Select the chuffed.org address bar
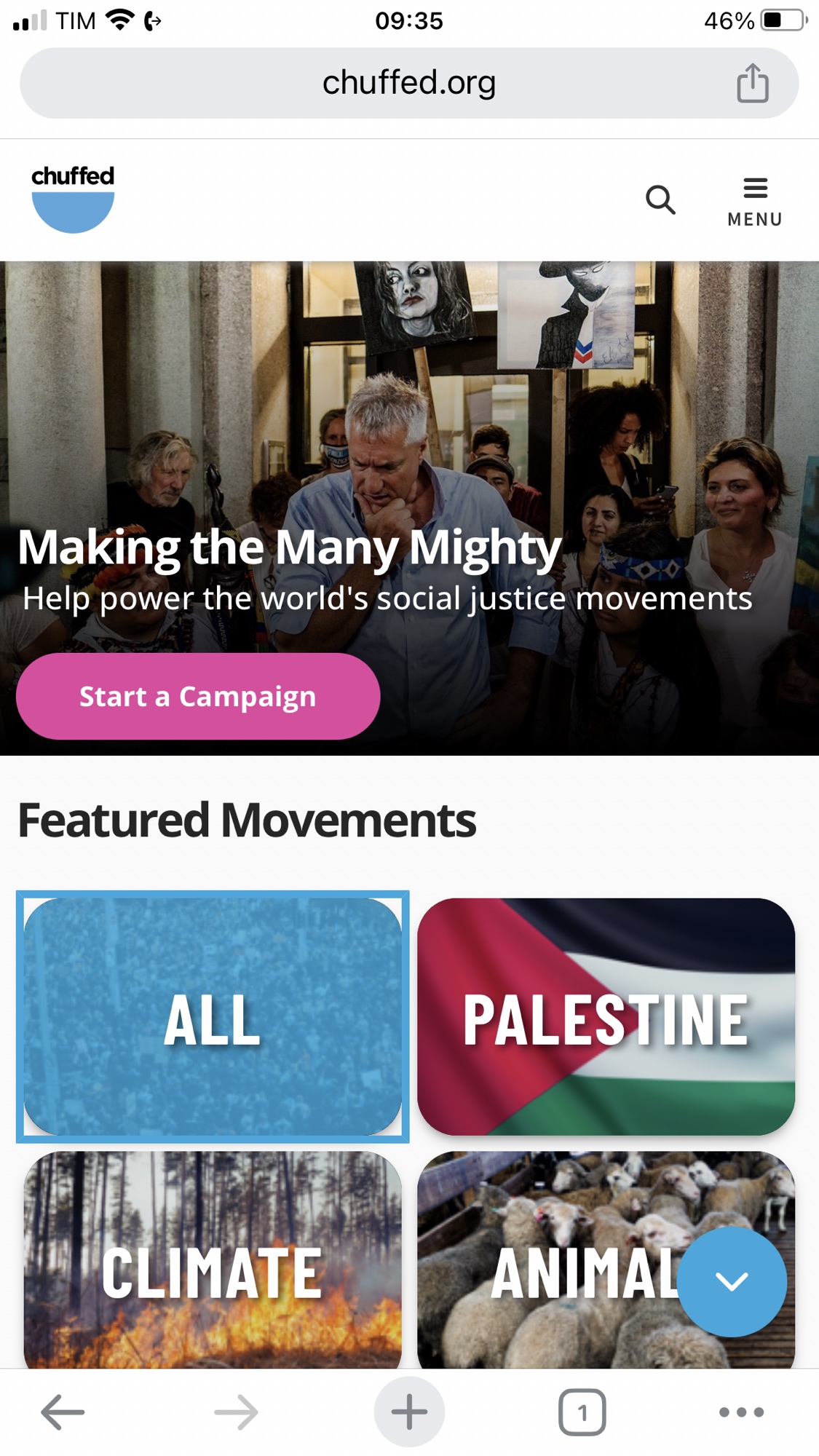Viewport: 819px width, 1456px height. 409,83
